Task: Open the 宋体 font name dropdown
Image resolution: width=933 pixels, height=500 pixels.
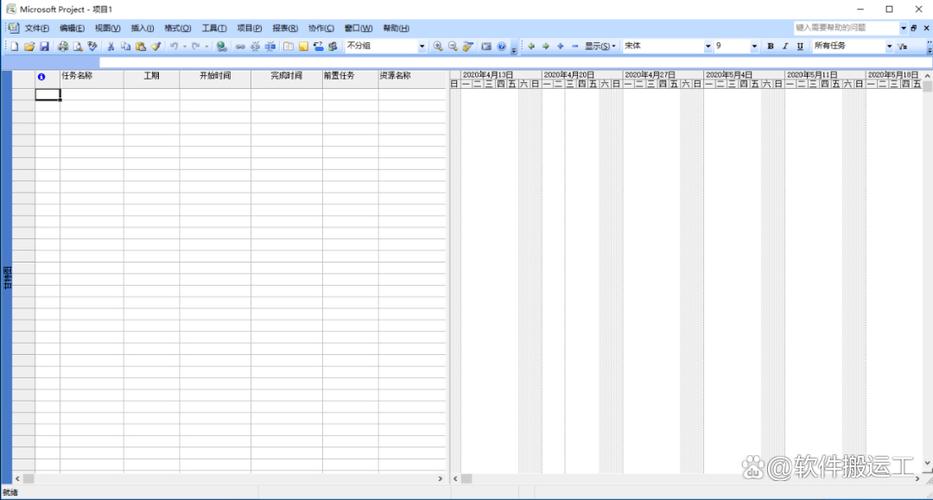Action: [x=708, y=46]
